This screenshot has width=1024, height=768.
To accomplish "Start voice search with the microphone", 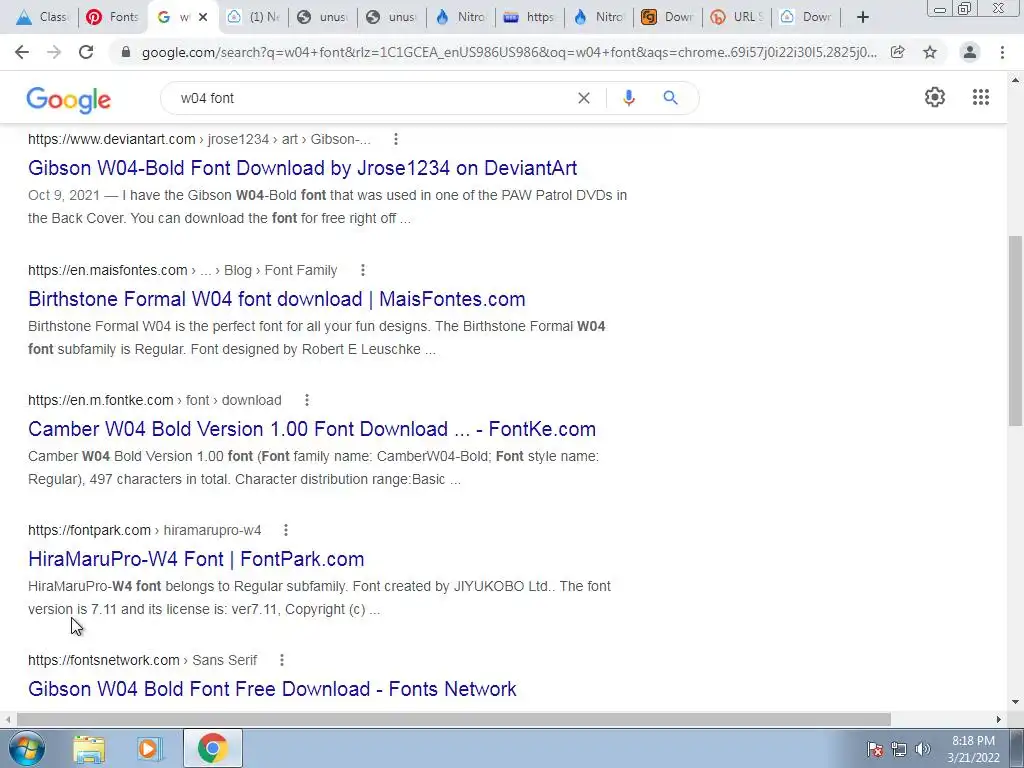I will point(628,98).
